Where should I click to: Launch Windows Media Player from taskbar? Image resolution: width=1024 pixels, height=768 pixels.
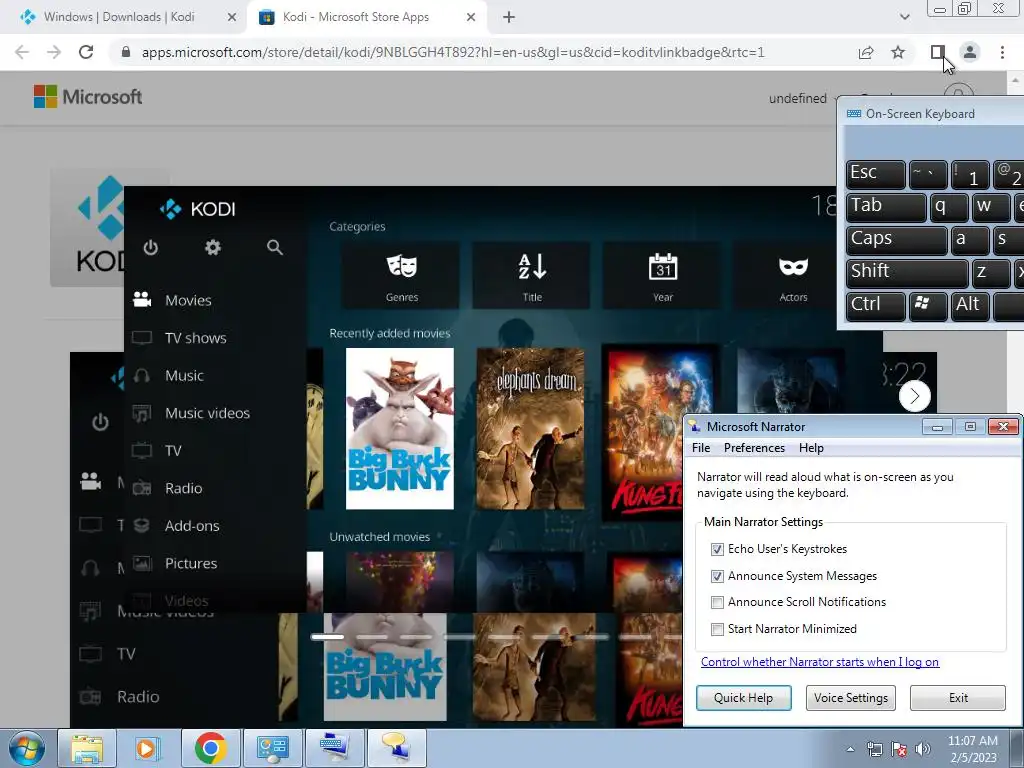coord(148,748)
